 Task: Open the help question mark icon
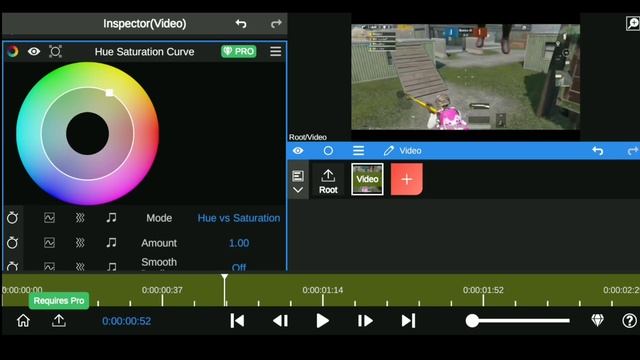(x=629, y=320)
